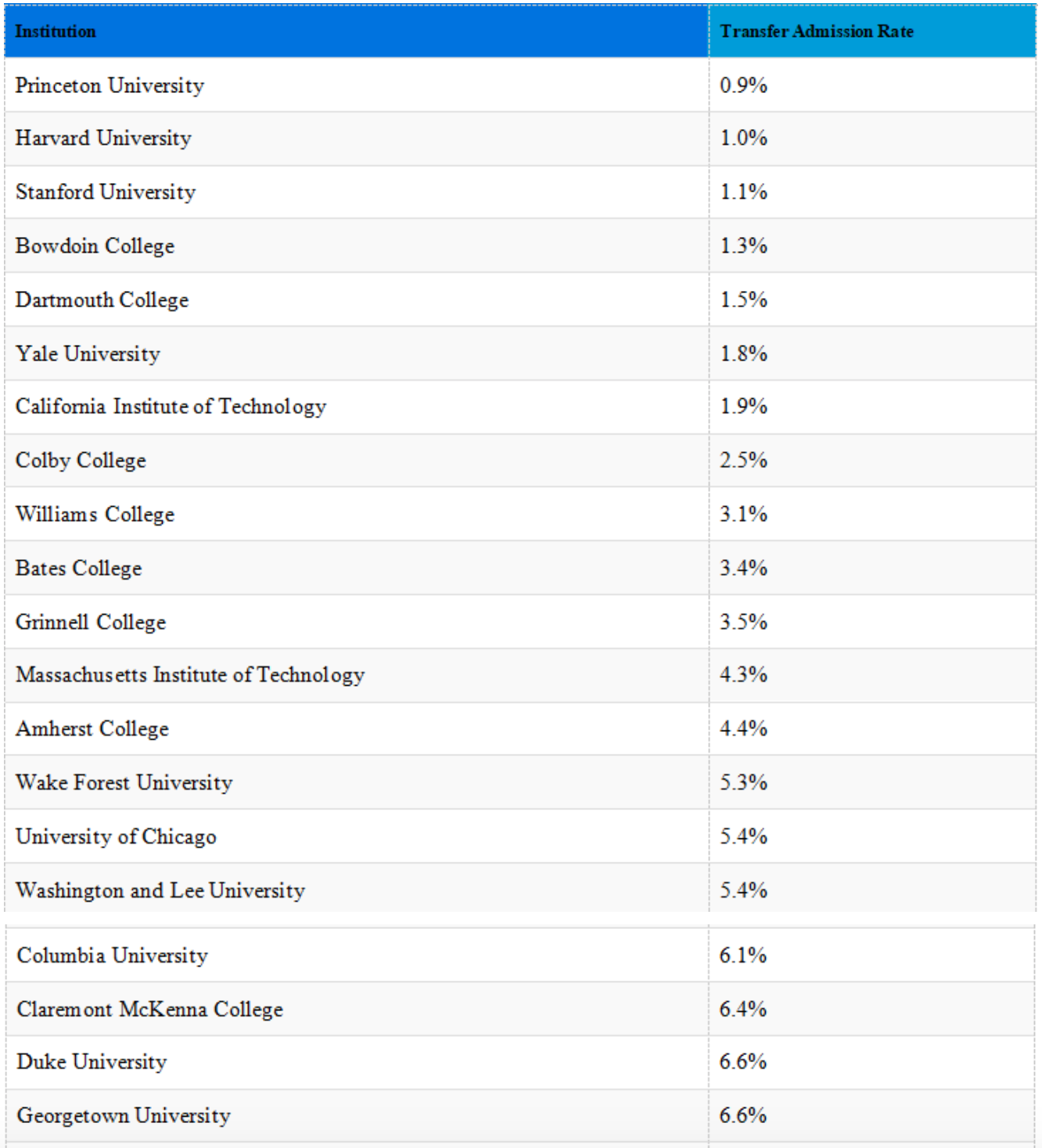Click the University of Chicago cell
The image size is (1042, 1148).
click(x=116, y=837)
